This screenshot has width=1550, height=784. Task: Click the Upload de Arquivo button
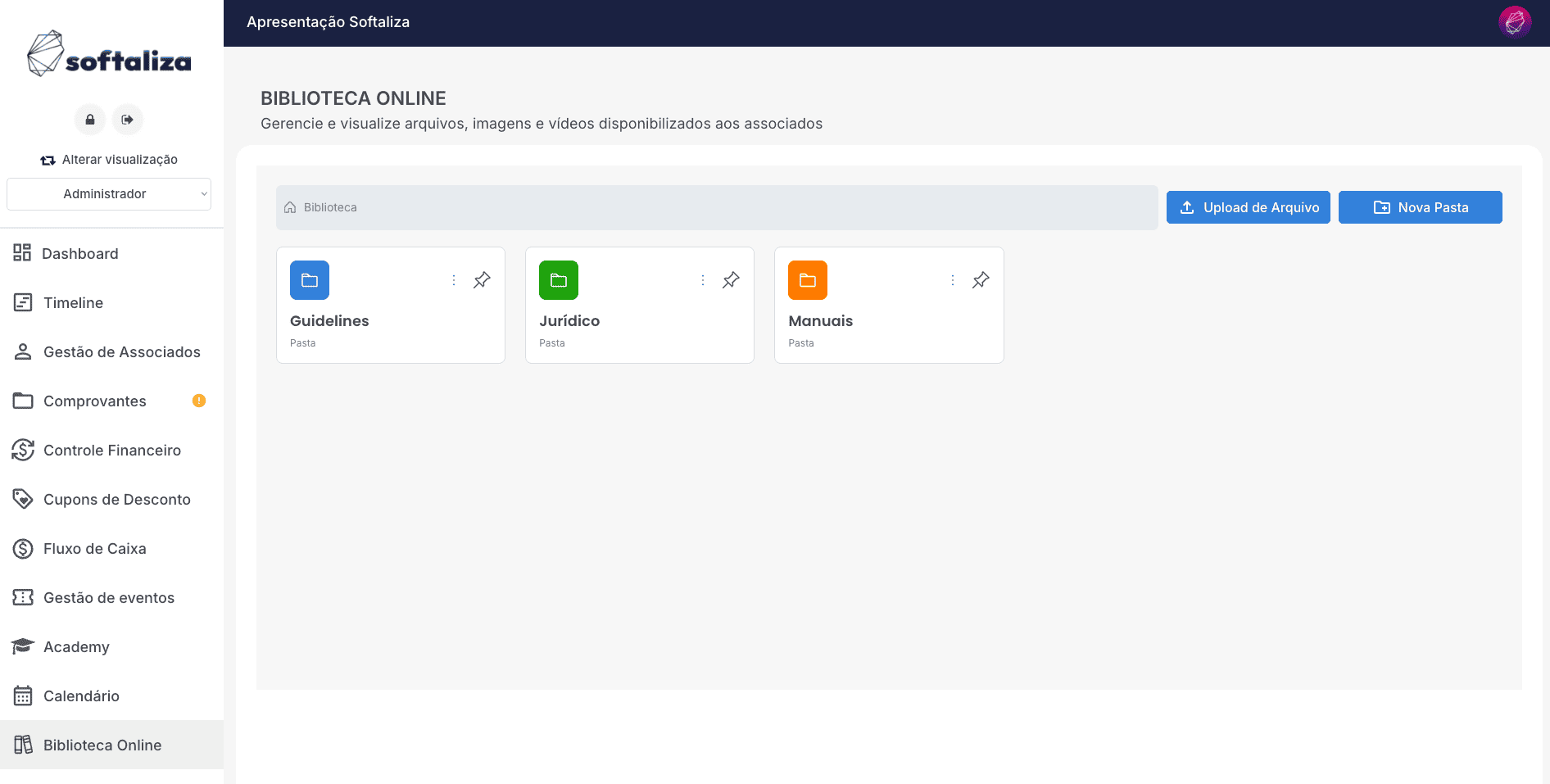pos(1248,207)
